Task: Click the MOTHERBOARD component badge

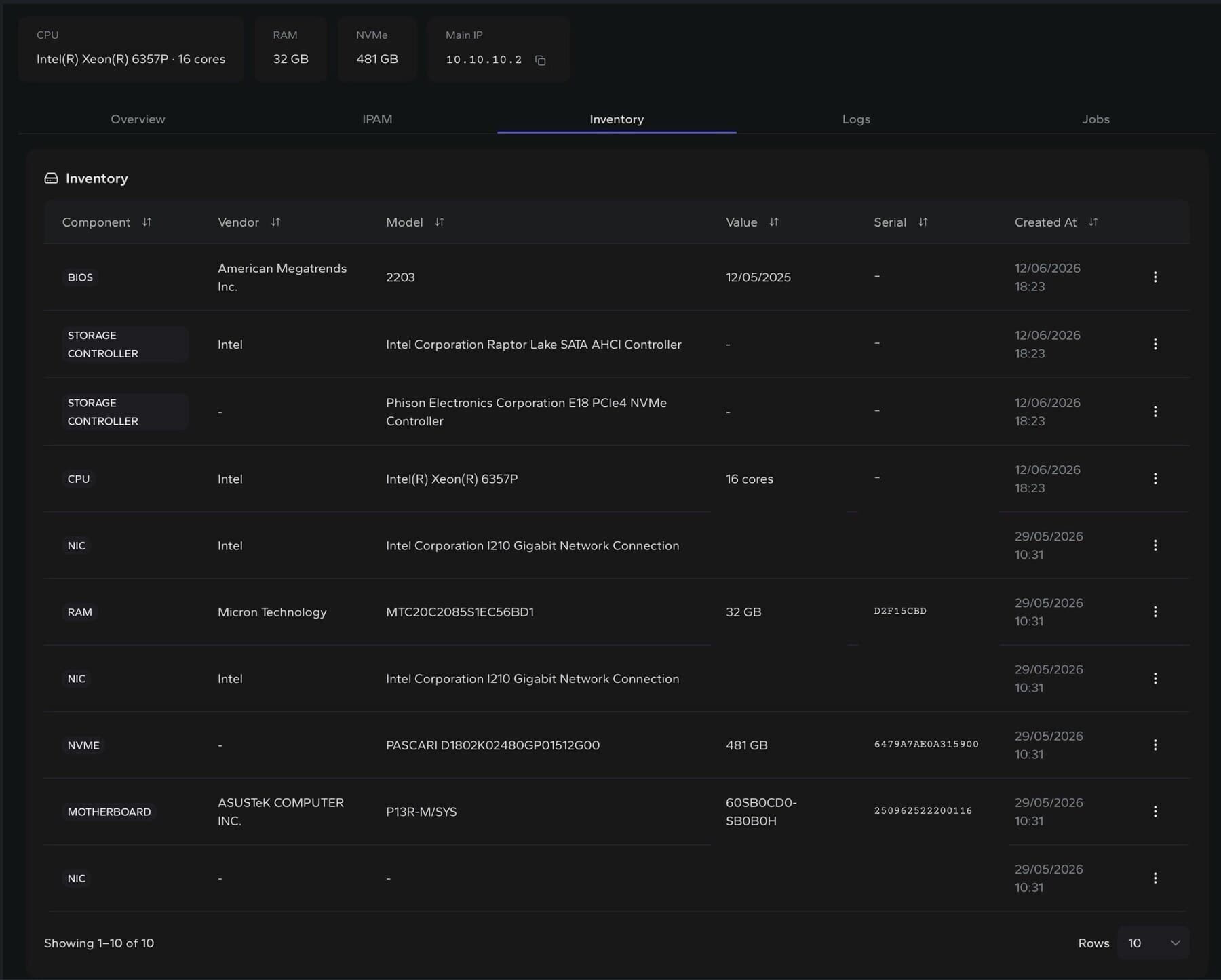Action: (109, 812)
